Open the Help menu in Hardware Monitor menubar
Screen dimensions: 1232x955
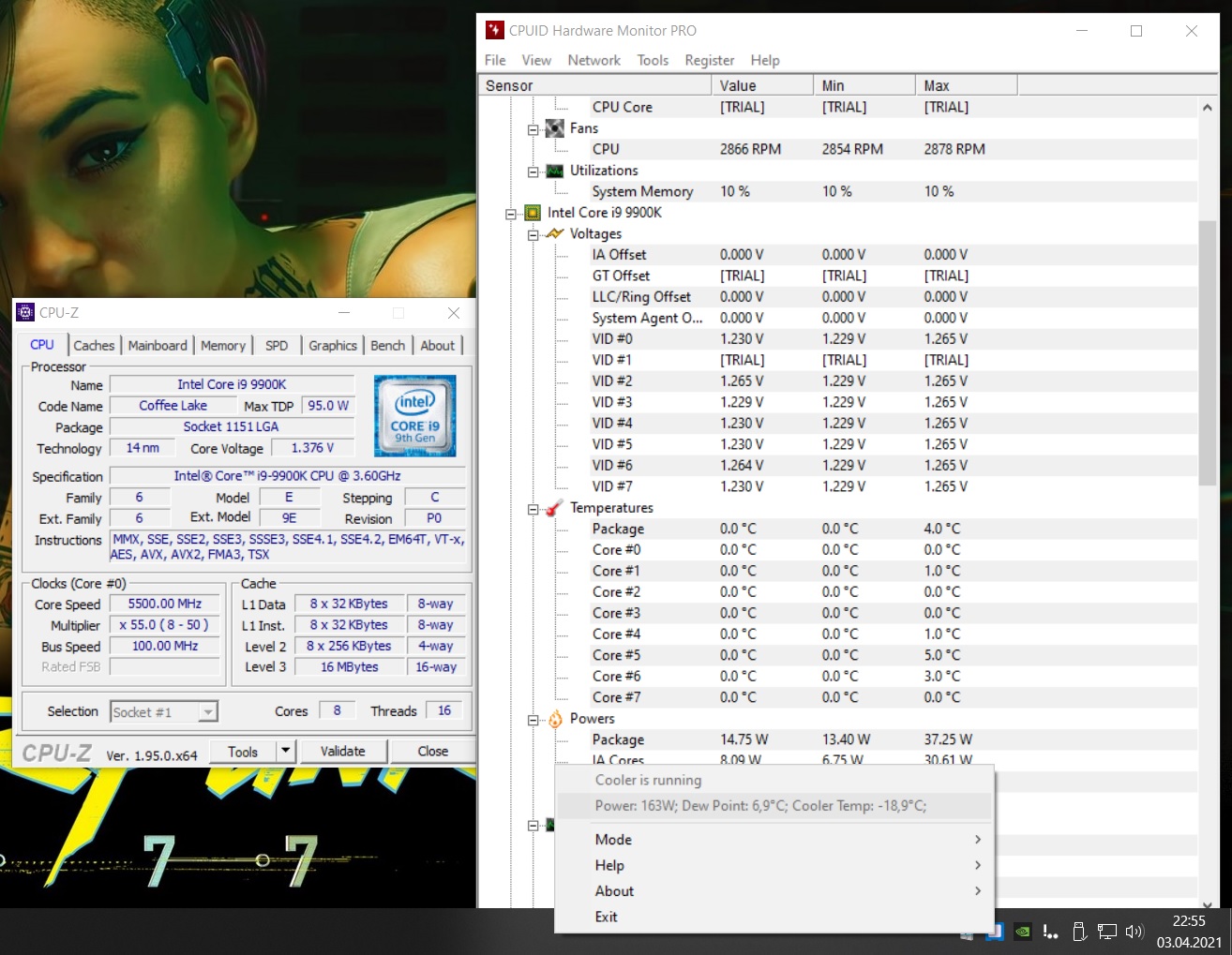point(765,60)
